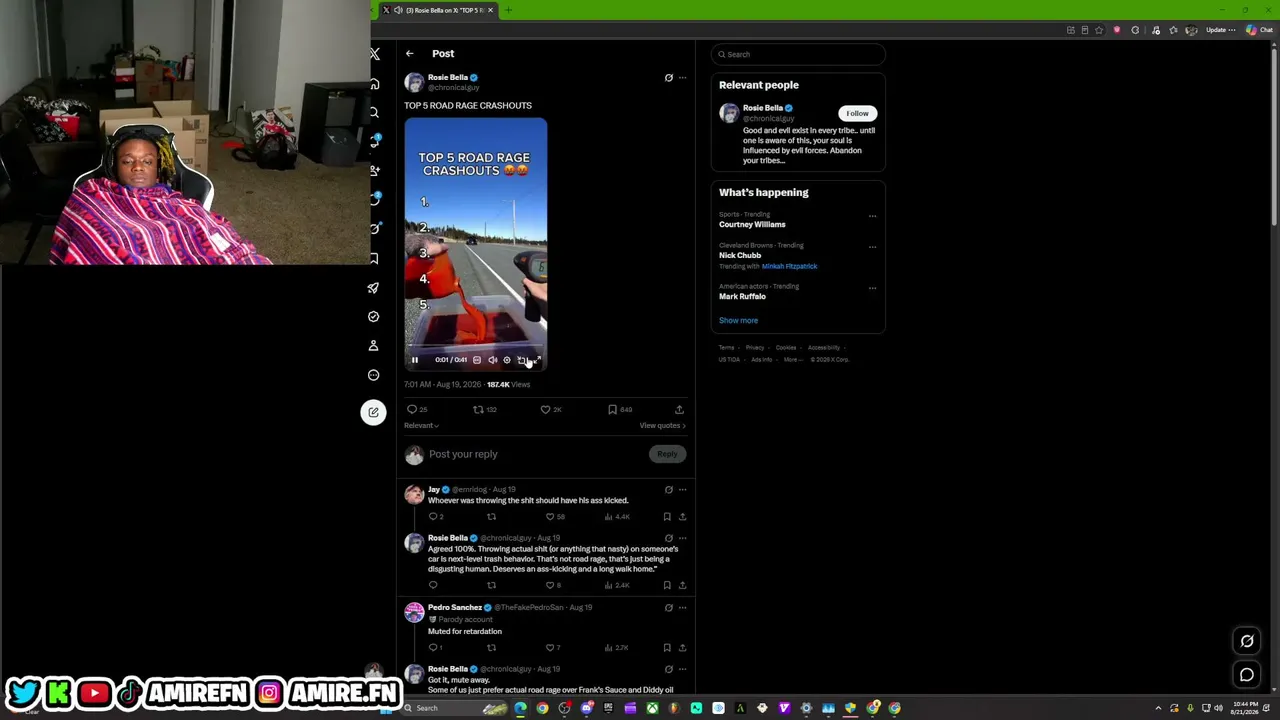Reply to the main post via comment icon
This screenshot has width=1280, height=720.
412,409
